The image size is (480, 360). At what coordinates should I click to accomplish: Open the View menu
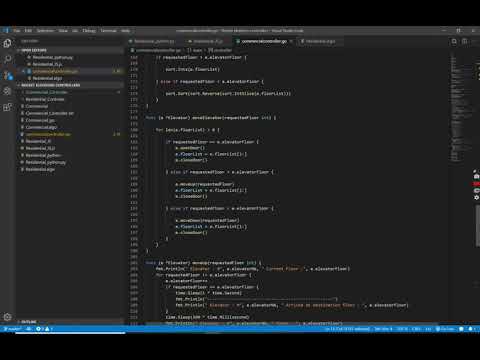pos(63,30)
